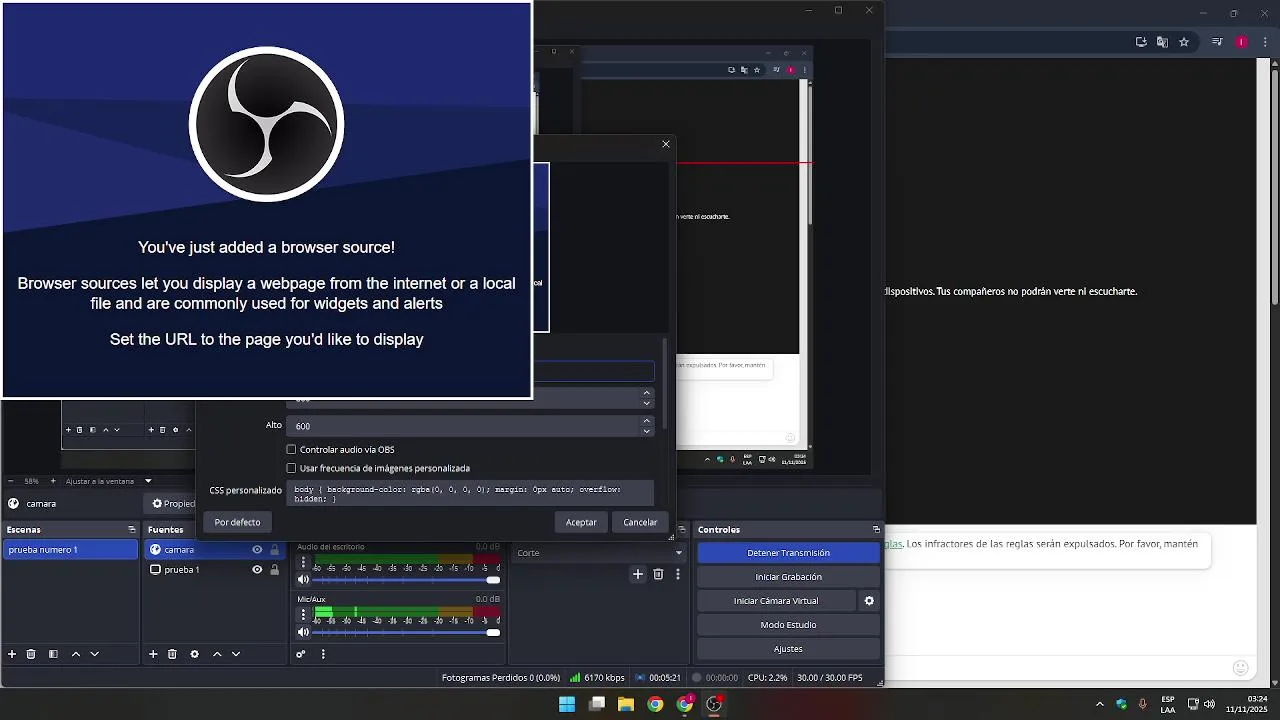Open Ajustes settings button
Image resolution: width=1280 pixels, height=720 pixels.
[788, 649]
